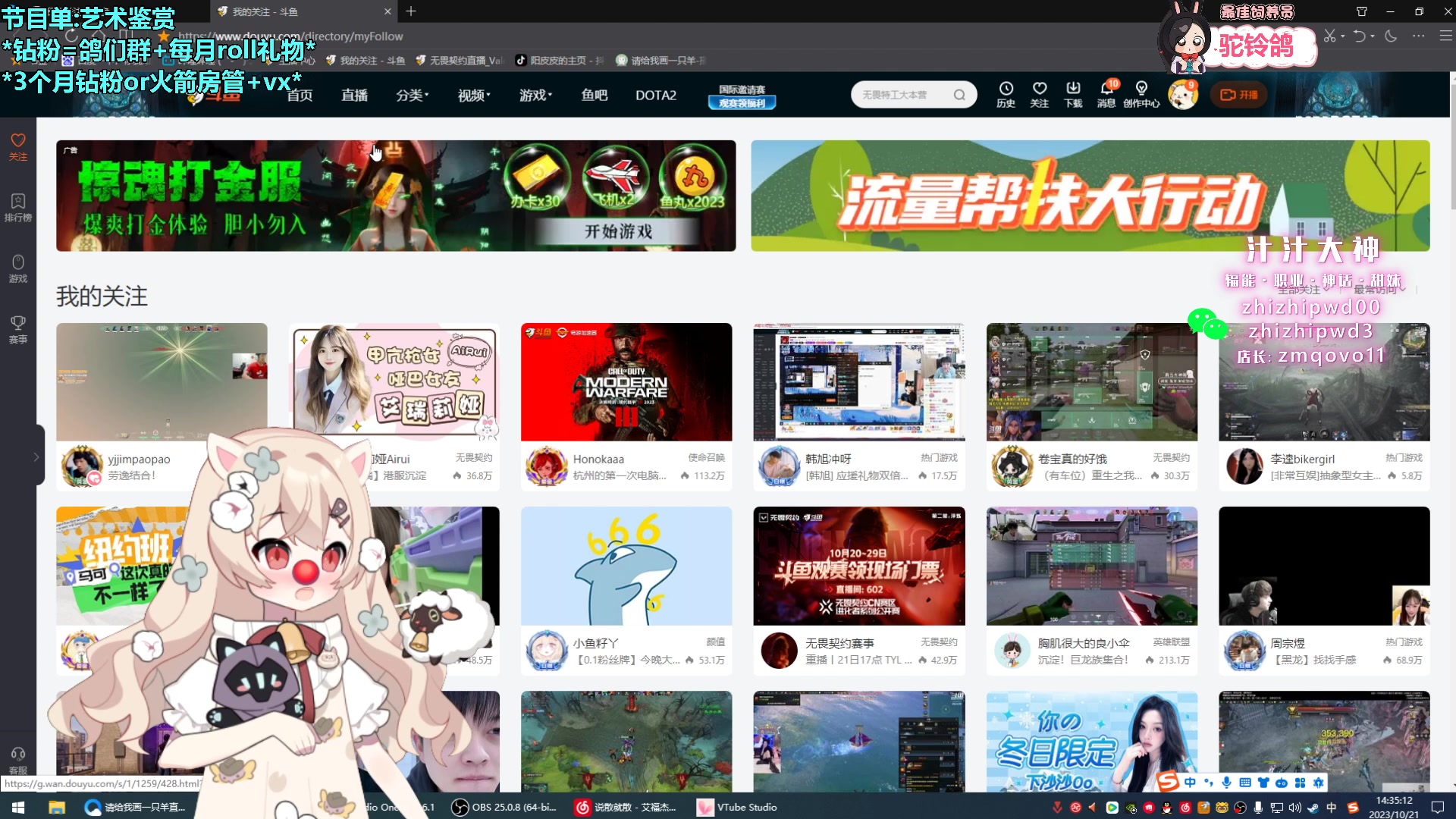Click the QQ penguin tray icon
Viewport: 1456px width, 819px height.
coord(1166,808)
